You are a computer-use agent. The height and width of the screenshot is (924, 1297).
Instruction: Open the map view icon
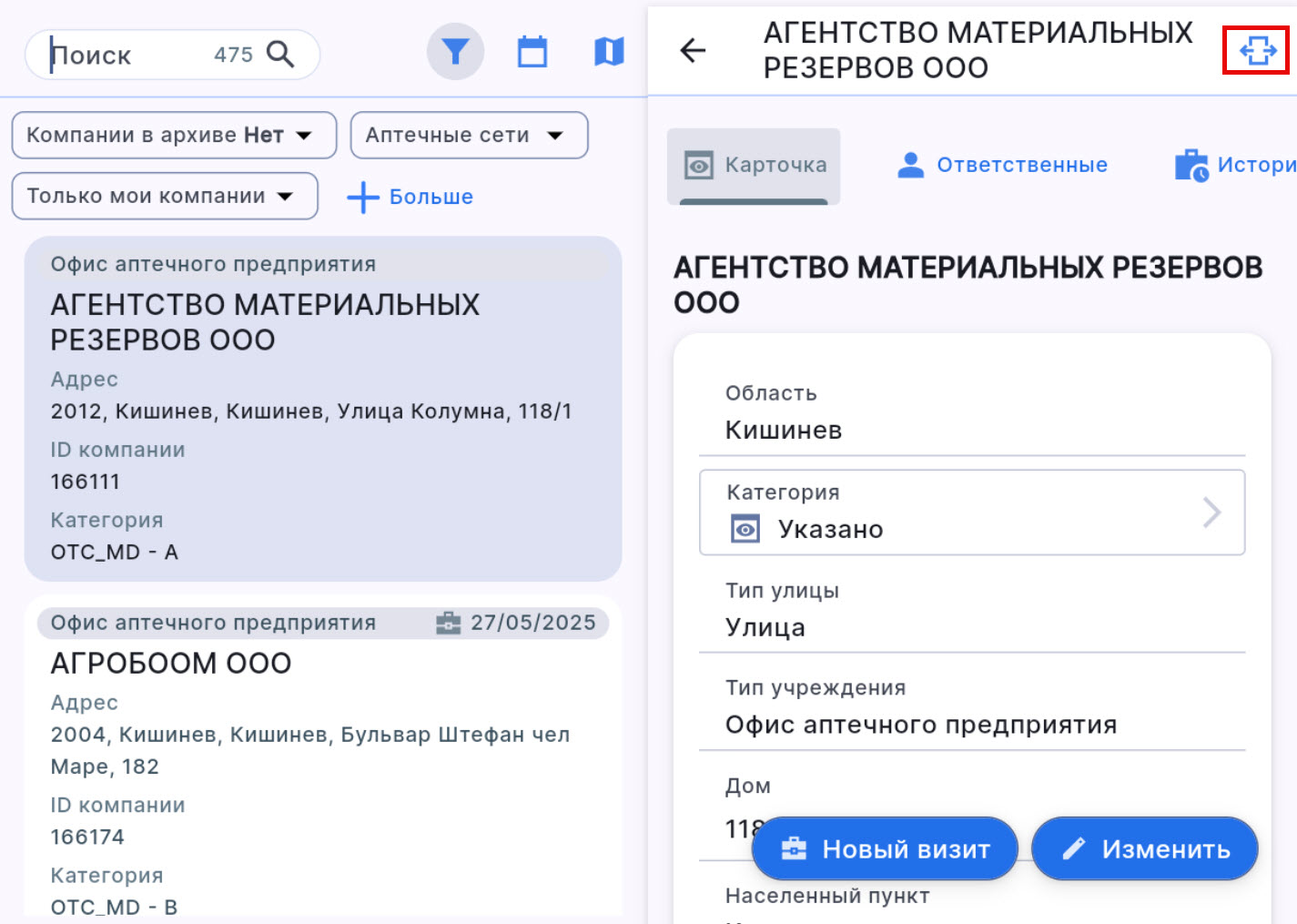[x=608, y=51]
